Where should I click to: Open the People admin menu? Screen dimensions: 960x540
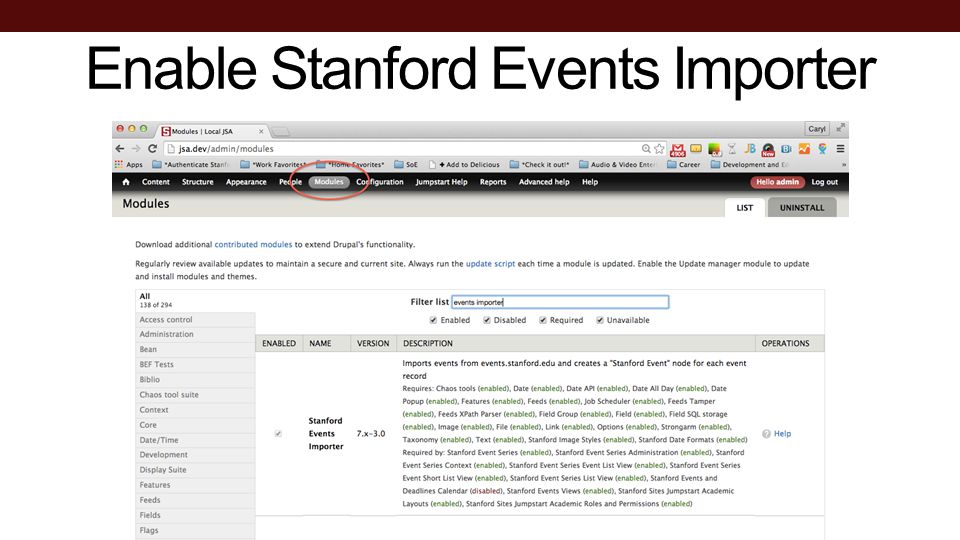tap(290, 182)
